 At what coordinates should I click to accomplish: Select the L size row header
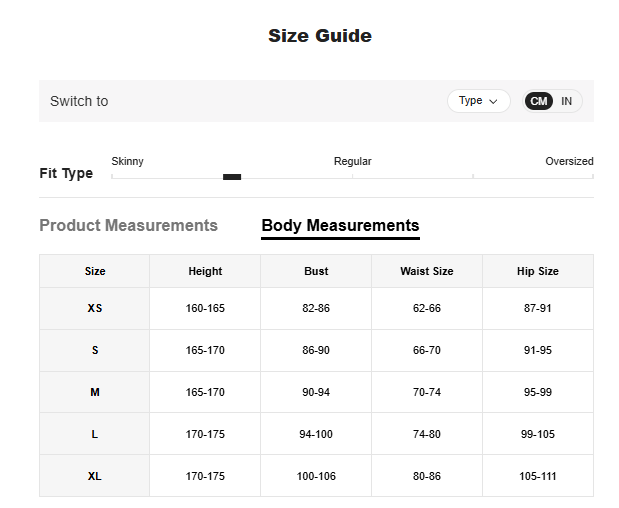tap(95, 434)
